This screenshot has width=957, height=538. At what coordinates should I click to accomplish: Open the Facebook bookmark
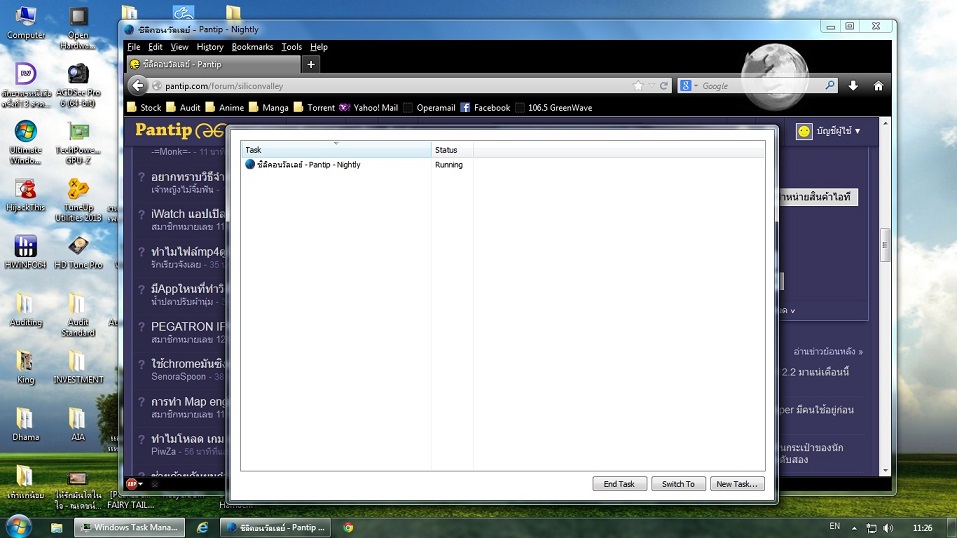pos(485,107)
